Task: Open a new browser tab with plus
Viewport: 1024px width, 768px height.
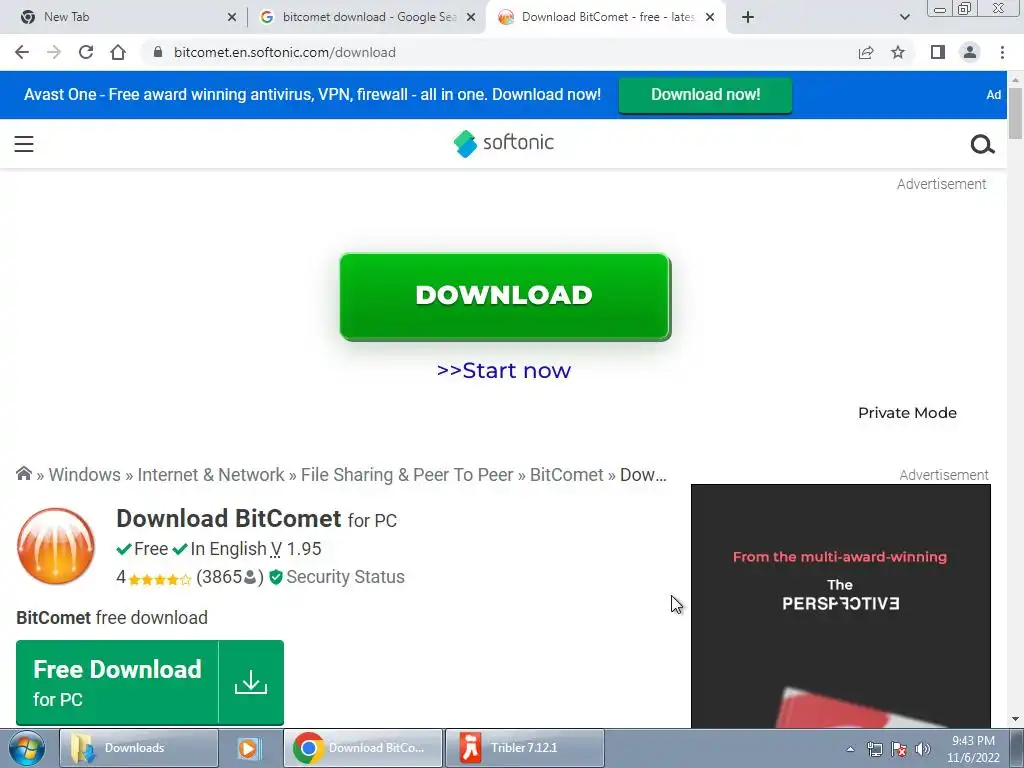Action: pos(748,17)
